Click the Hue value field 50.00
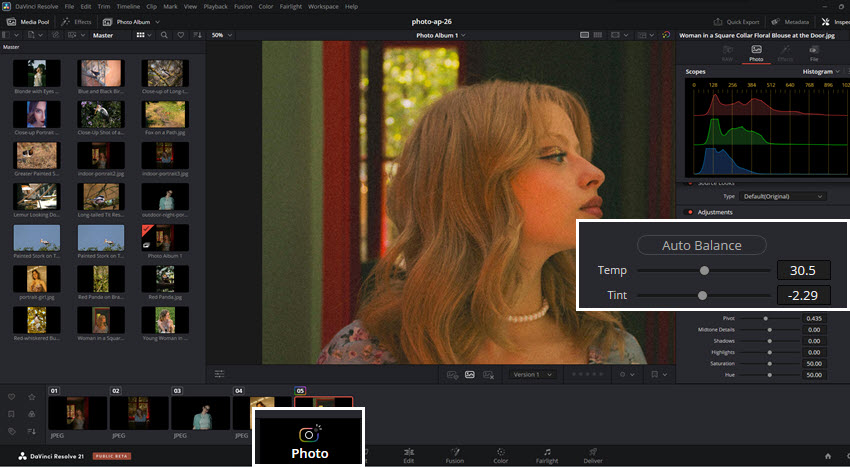Screen dimensions: 850x467 point(814,375)
